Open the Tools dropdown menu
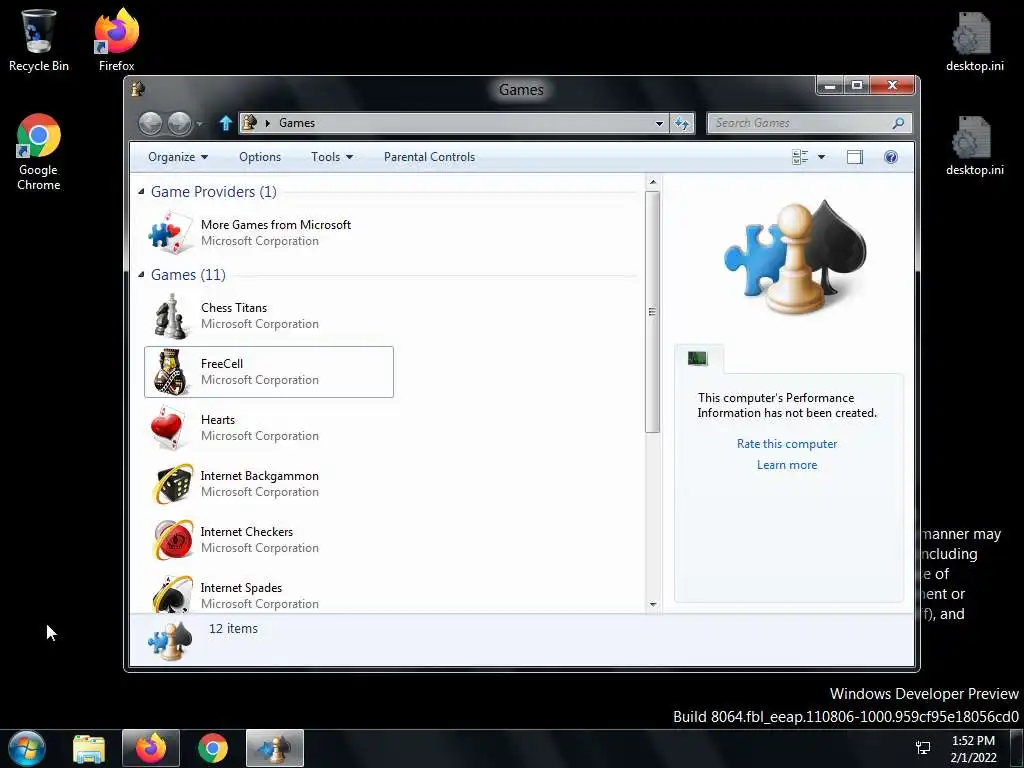The height and width of the screenshot is (768, 1024). (x=332, y=157)
